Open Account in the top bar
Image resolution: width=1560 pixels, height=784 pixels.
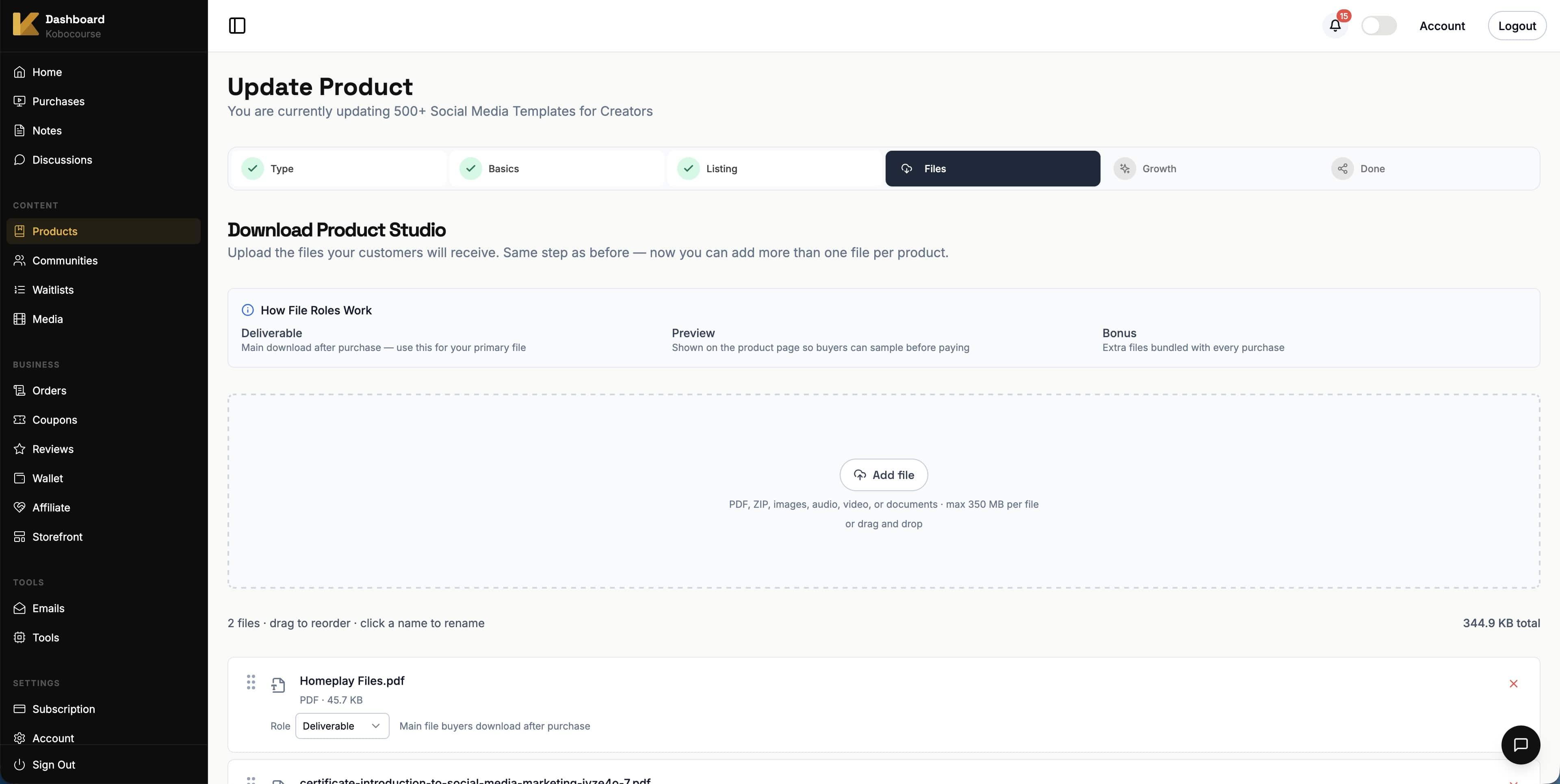click(1442, 26)
